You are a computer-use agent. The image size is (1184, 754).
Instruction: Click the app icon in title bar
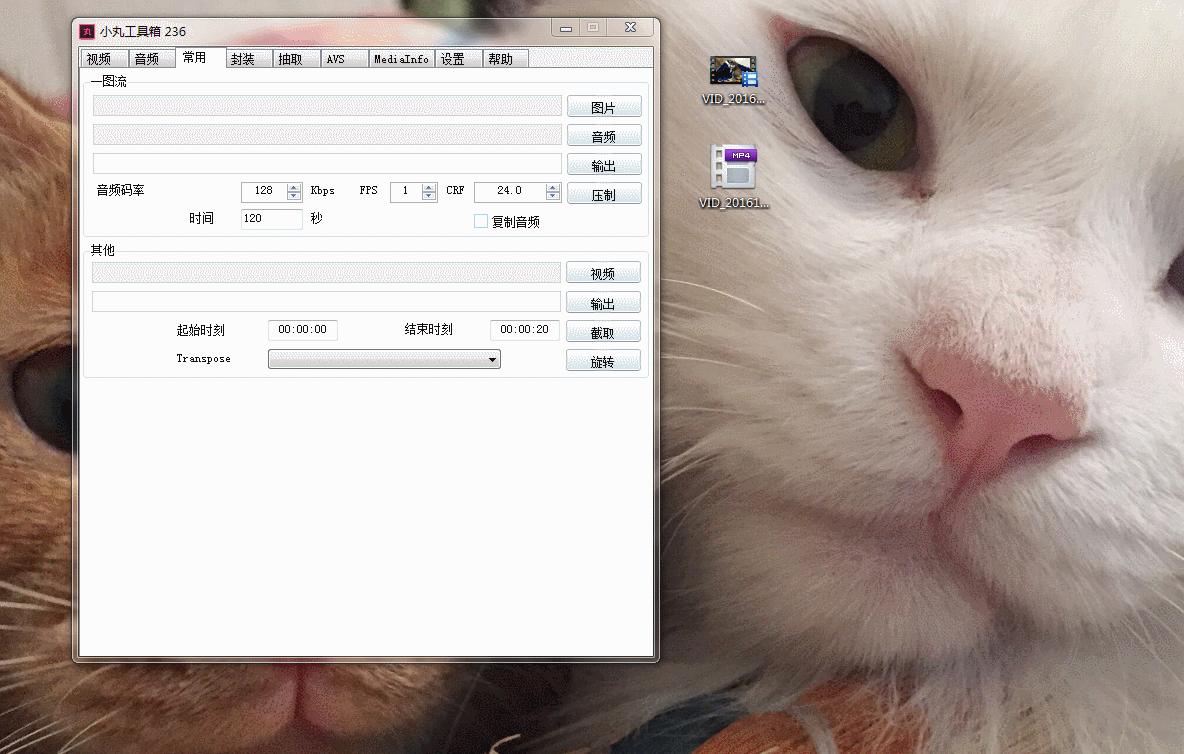point(87,31)
